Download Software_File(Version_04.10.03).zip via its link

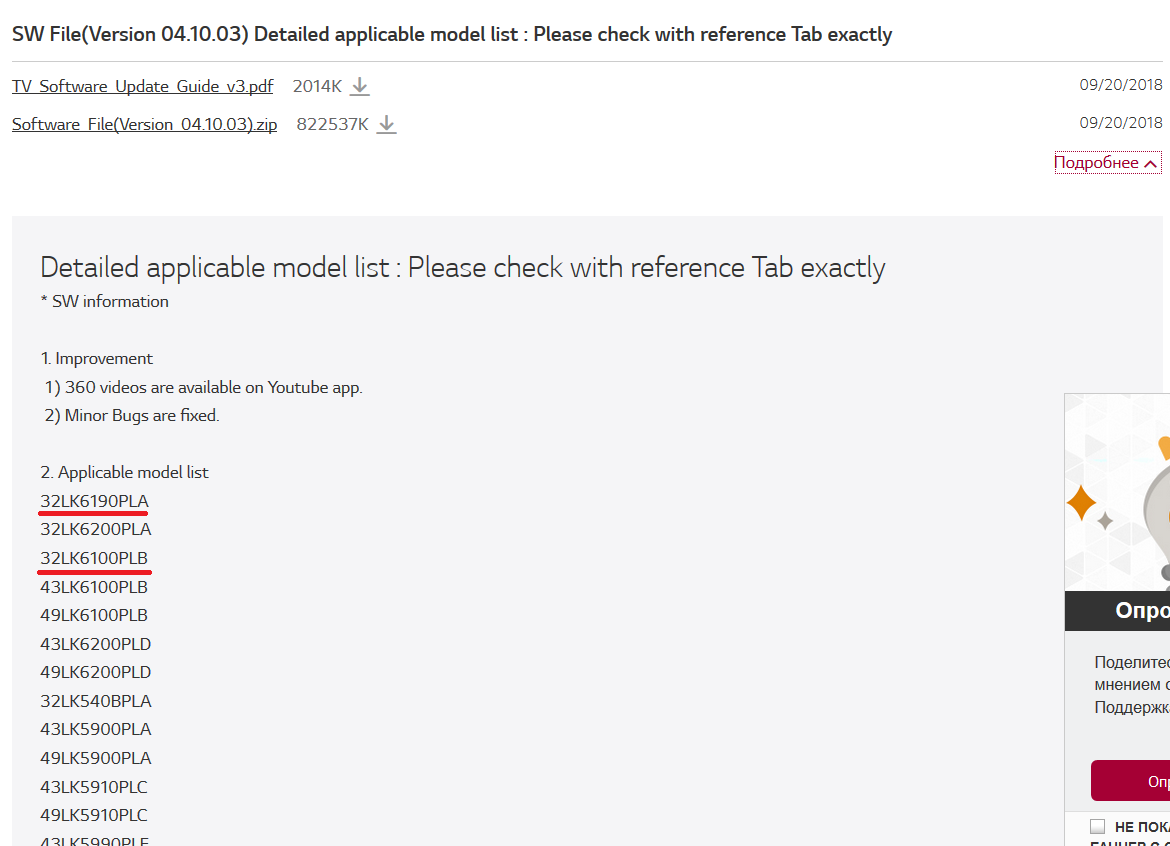click(144, 125)
